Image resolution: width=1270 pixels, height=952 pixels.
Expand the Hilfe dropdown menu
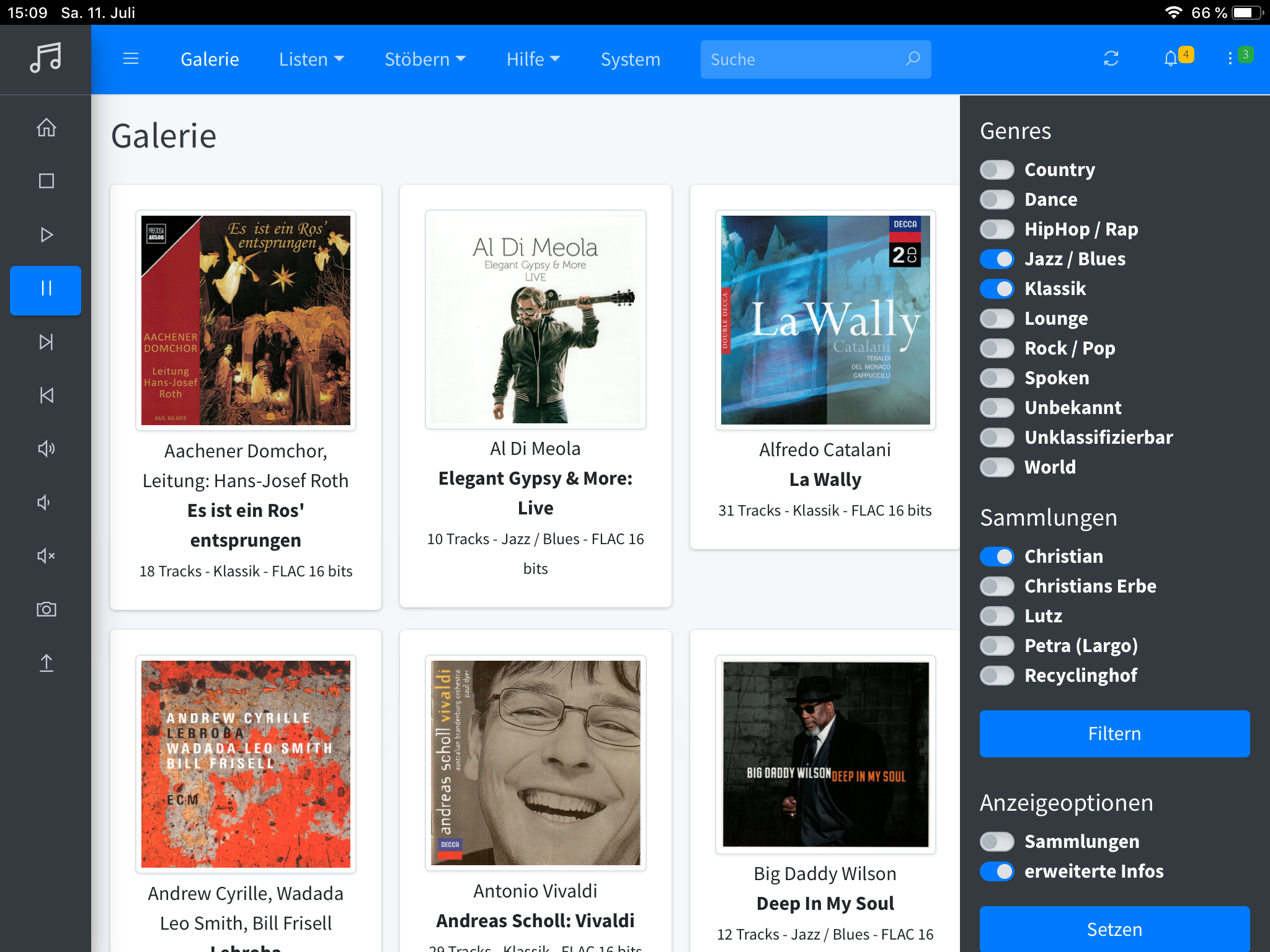533,59
